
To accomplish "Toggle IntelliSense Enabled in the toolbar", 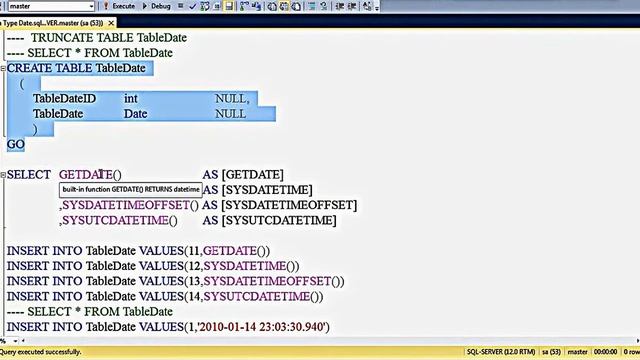I will tap(229, 6).
